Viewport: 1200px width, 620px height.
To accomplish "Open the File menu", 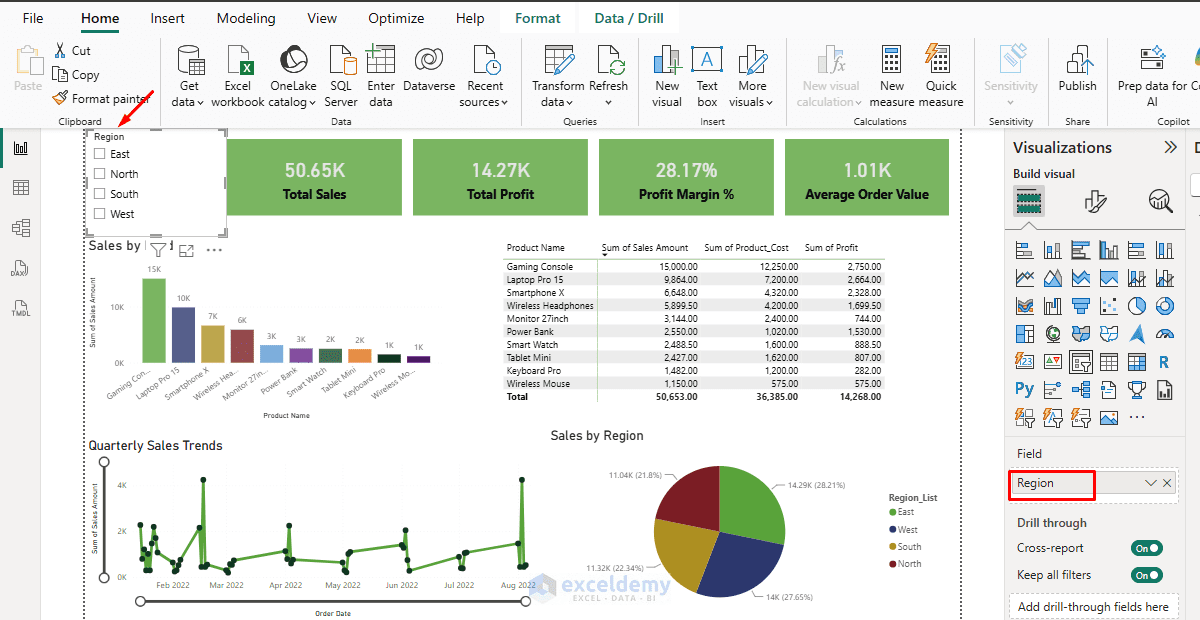I will click(x=33, y=18).
